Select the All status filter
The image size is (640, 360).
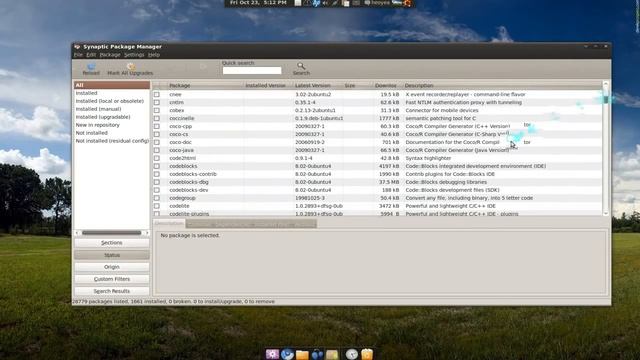112,85
